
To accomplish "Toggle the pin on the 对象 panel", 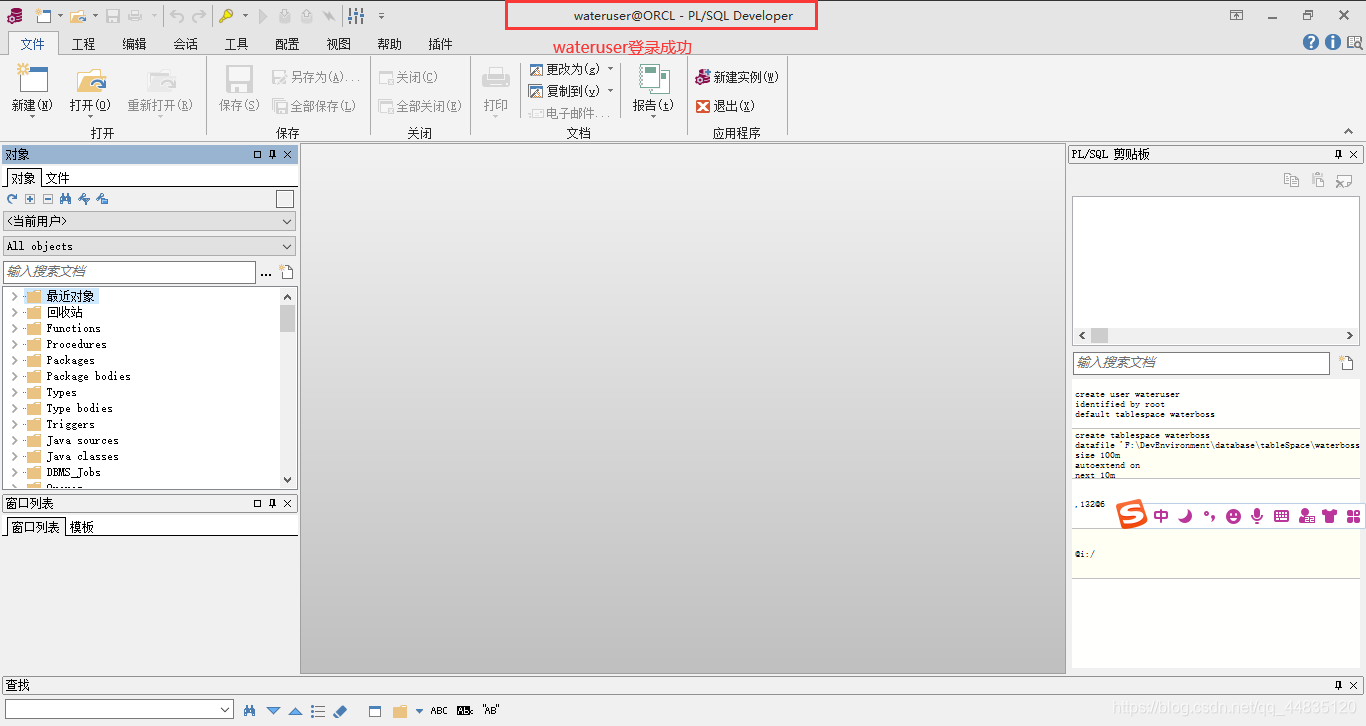I will click(272, 154).
